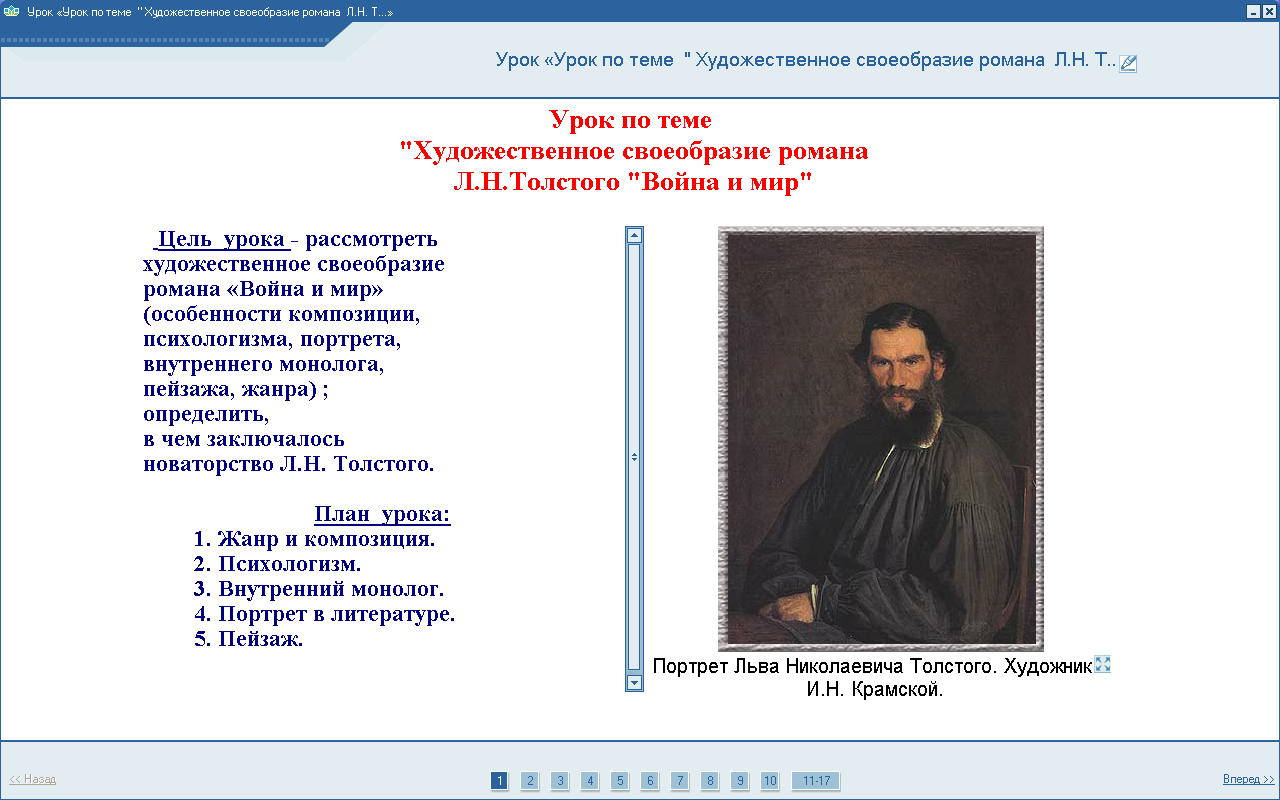Click the application icon in title bar
This screenshot has height=800, width=1280.
[x=12, y=10]
